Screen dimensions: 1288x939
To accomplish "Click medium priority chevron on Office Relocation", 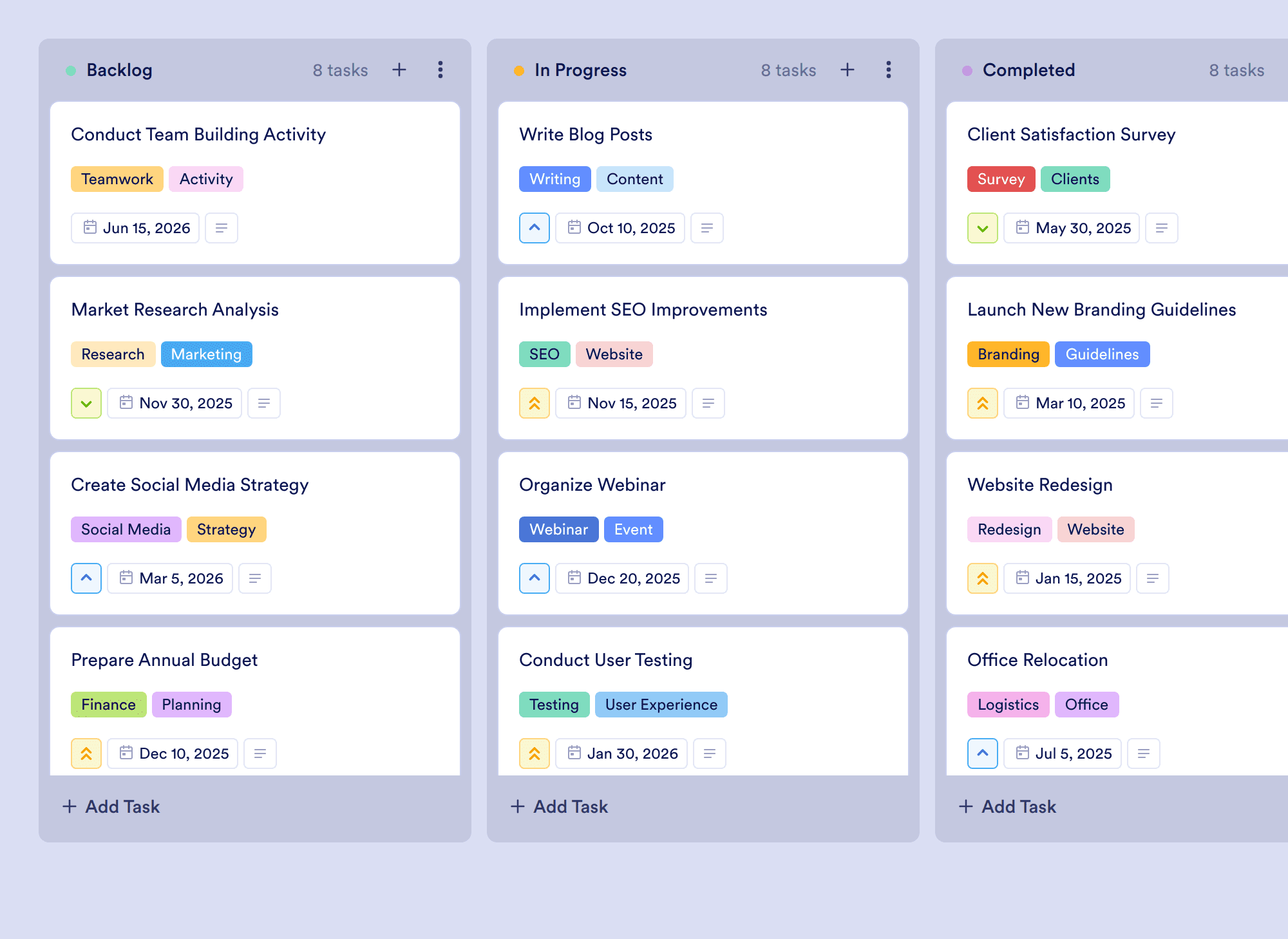I will (983, 754).
